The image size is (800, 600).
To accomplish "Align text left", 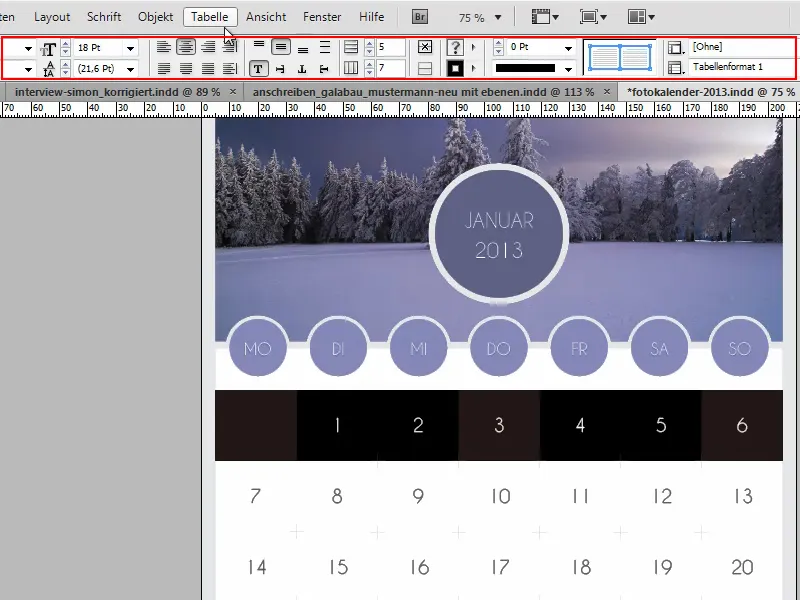I will 163,47.
